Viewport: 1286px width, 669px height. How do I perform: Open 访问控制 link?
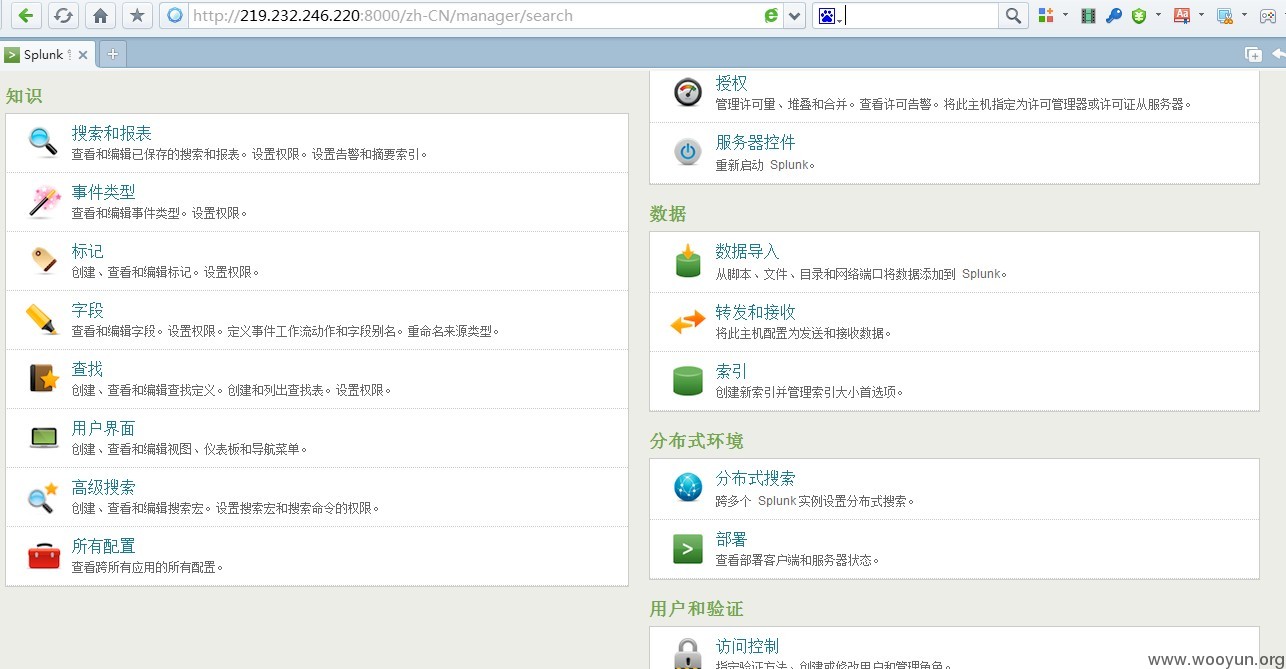tap(747, 646)
